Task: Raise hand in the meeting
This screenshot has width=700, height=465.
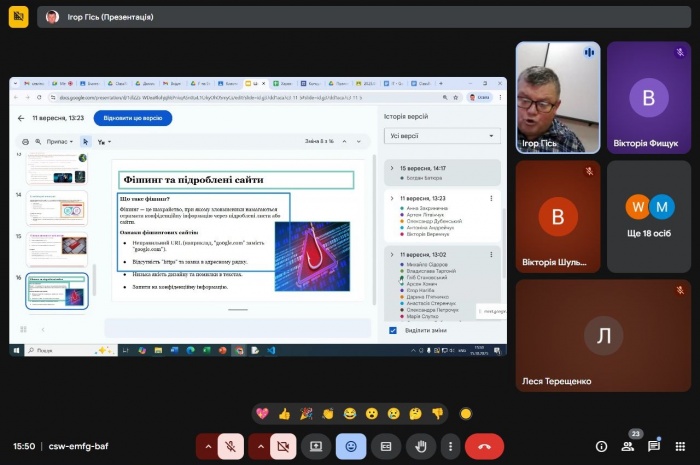Action: pos(421,446)
